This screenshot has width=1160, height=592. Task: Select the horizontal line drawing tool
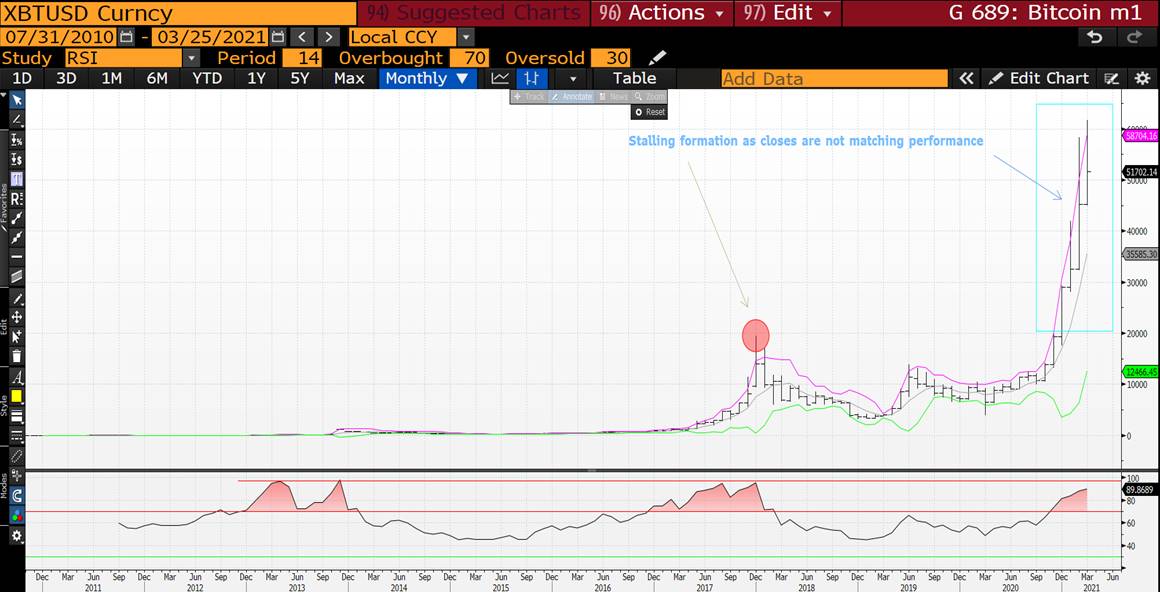click(16, 257)
